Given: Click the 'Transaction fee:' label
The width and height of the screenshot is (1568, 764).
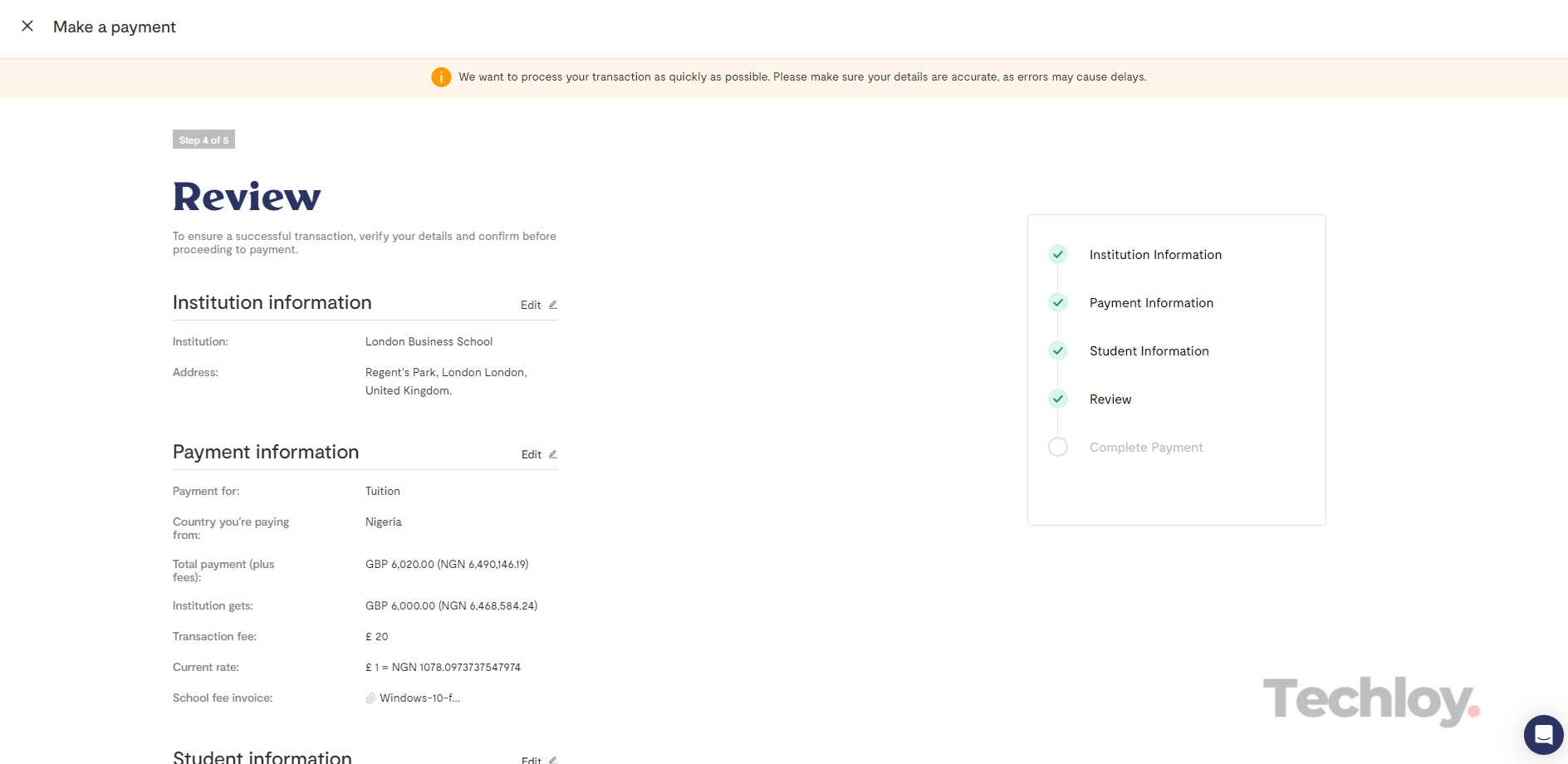Looking at the screenshot, I should coord(214,637).
